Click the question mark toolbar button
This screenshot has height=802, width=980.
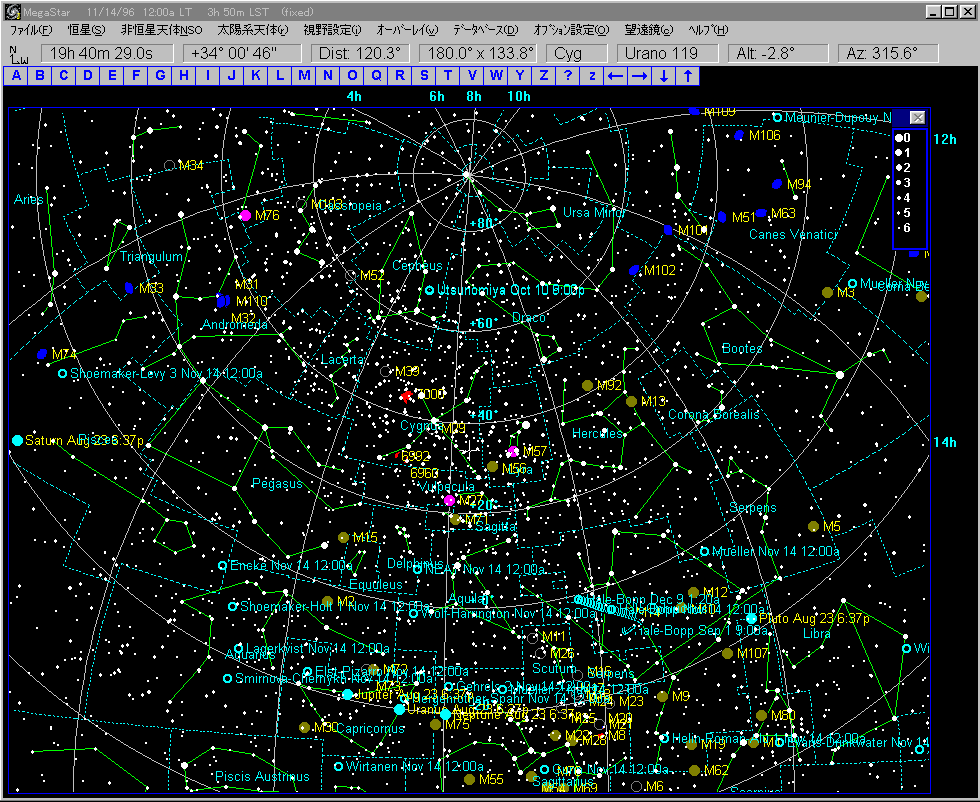tap(568, 76)
